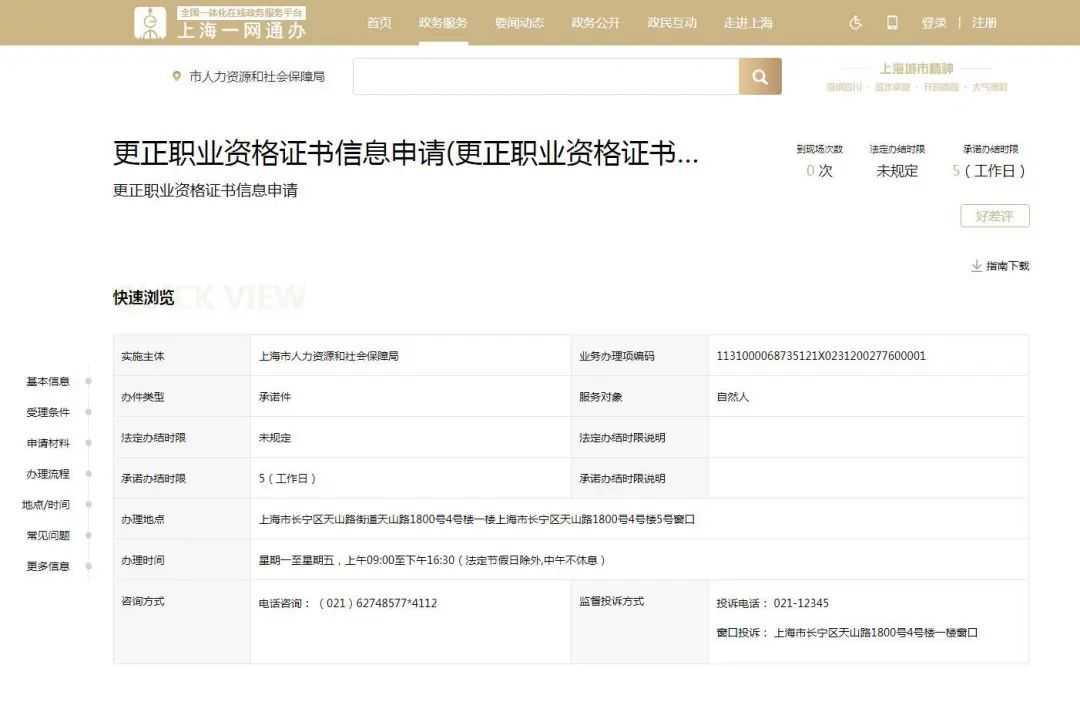This screenshot has height=722, width=1080.
Task: Select the 政务服务 navigation tab
Action: [443, 23]
